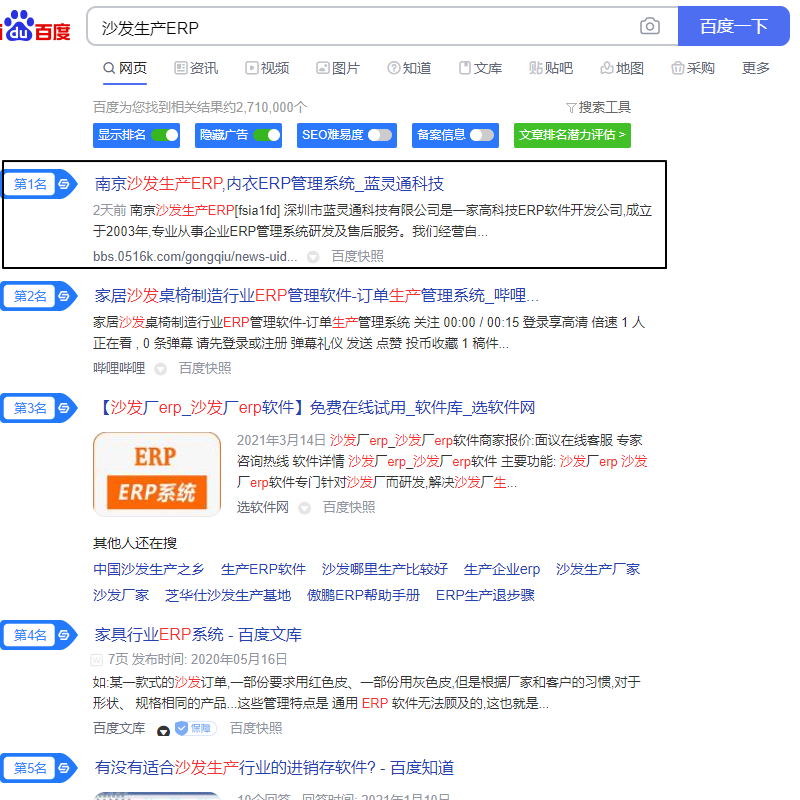Viewport: 800px width, 800px height.
Task: Switch to the 贴吧 tab
Action: pyautogui.click(x=551, y=68)
